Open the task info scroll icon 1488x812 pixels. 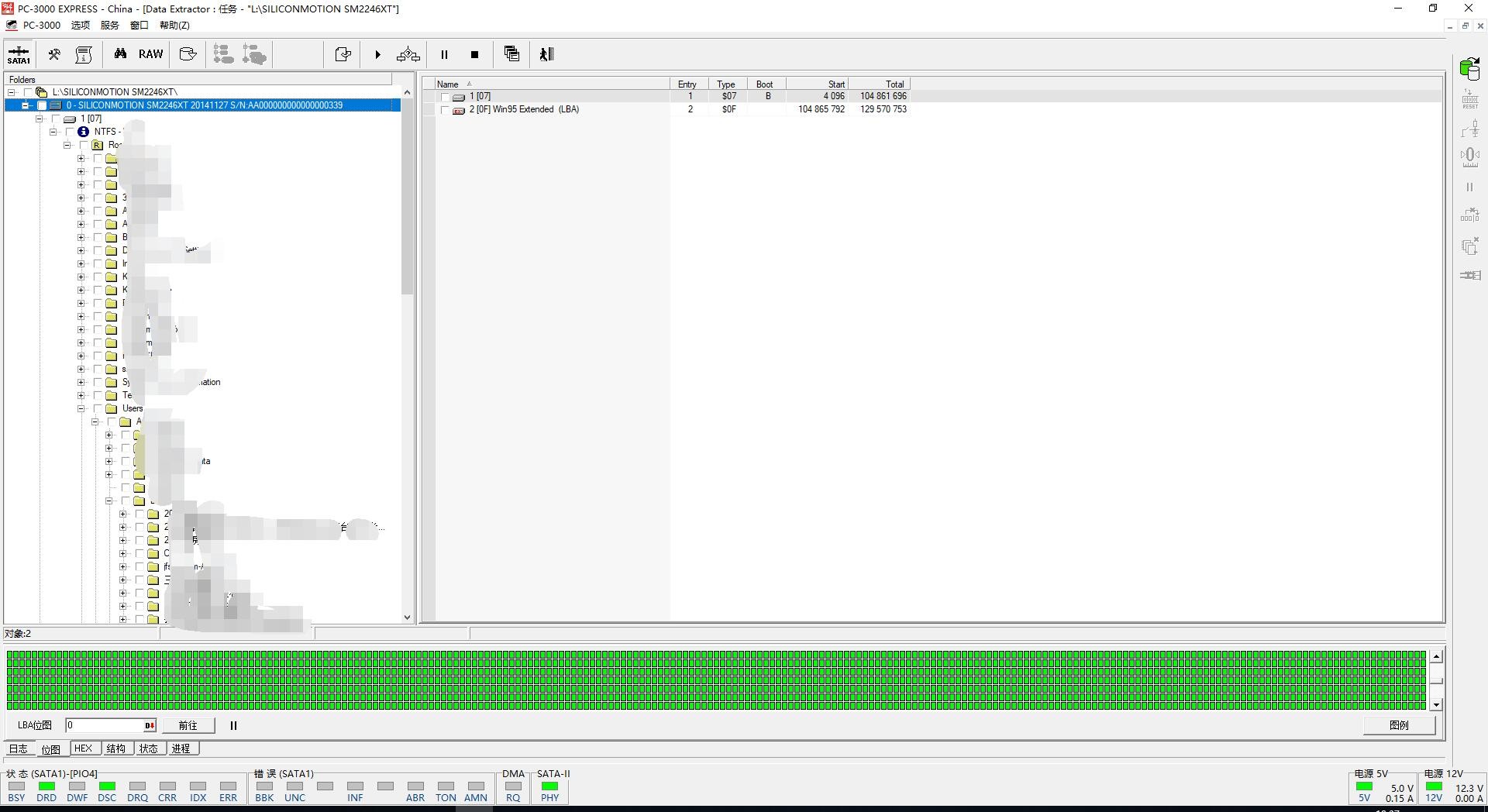(84, 54)
